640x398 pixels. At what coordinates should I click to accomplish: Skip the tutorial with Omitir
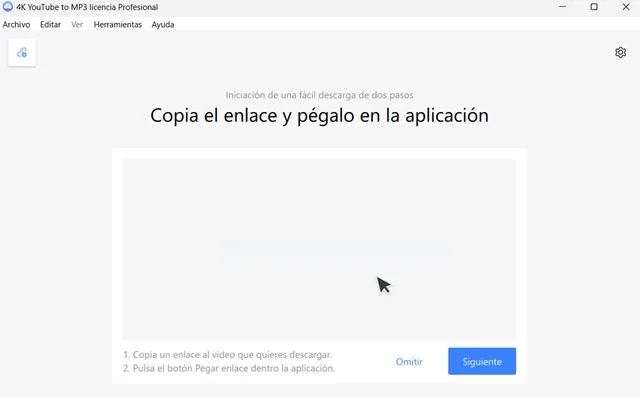pyautogui.click(x=409, y=362)
